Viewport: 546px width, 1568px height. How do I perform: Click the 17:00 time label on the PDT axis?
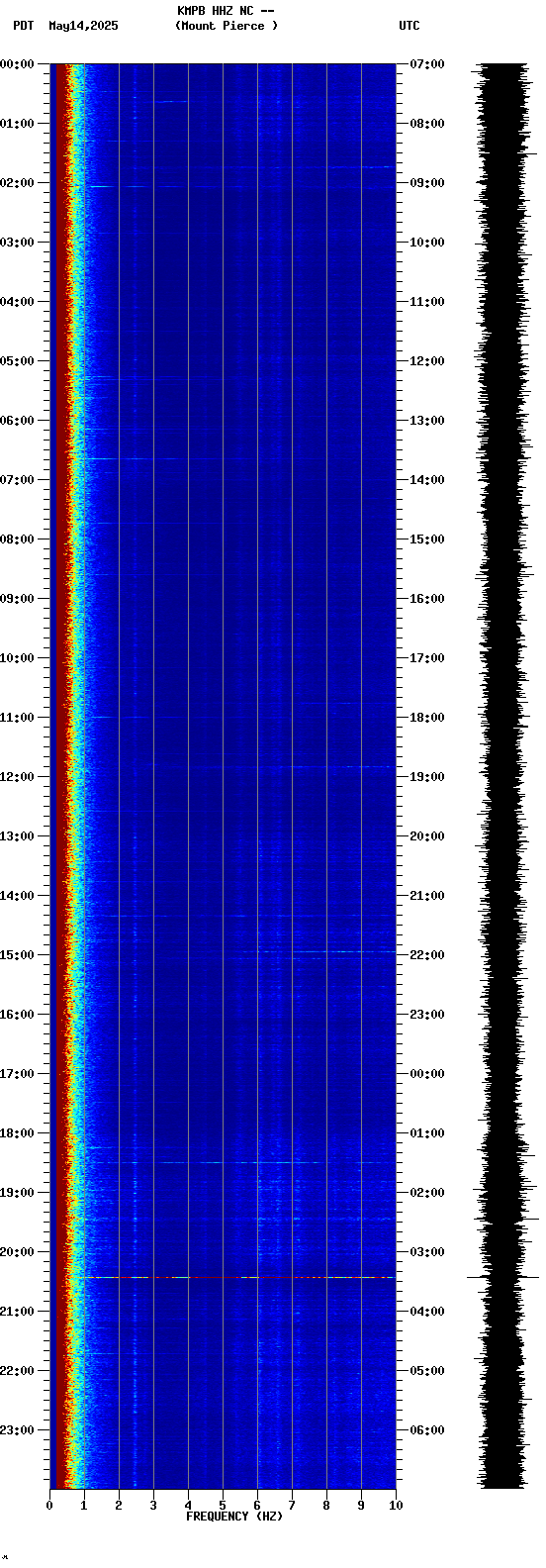pos(17,1074)
